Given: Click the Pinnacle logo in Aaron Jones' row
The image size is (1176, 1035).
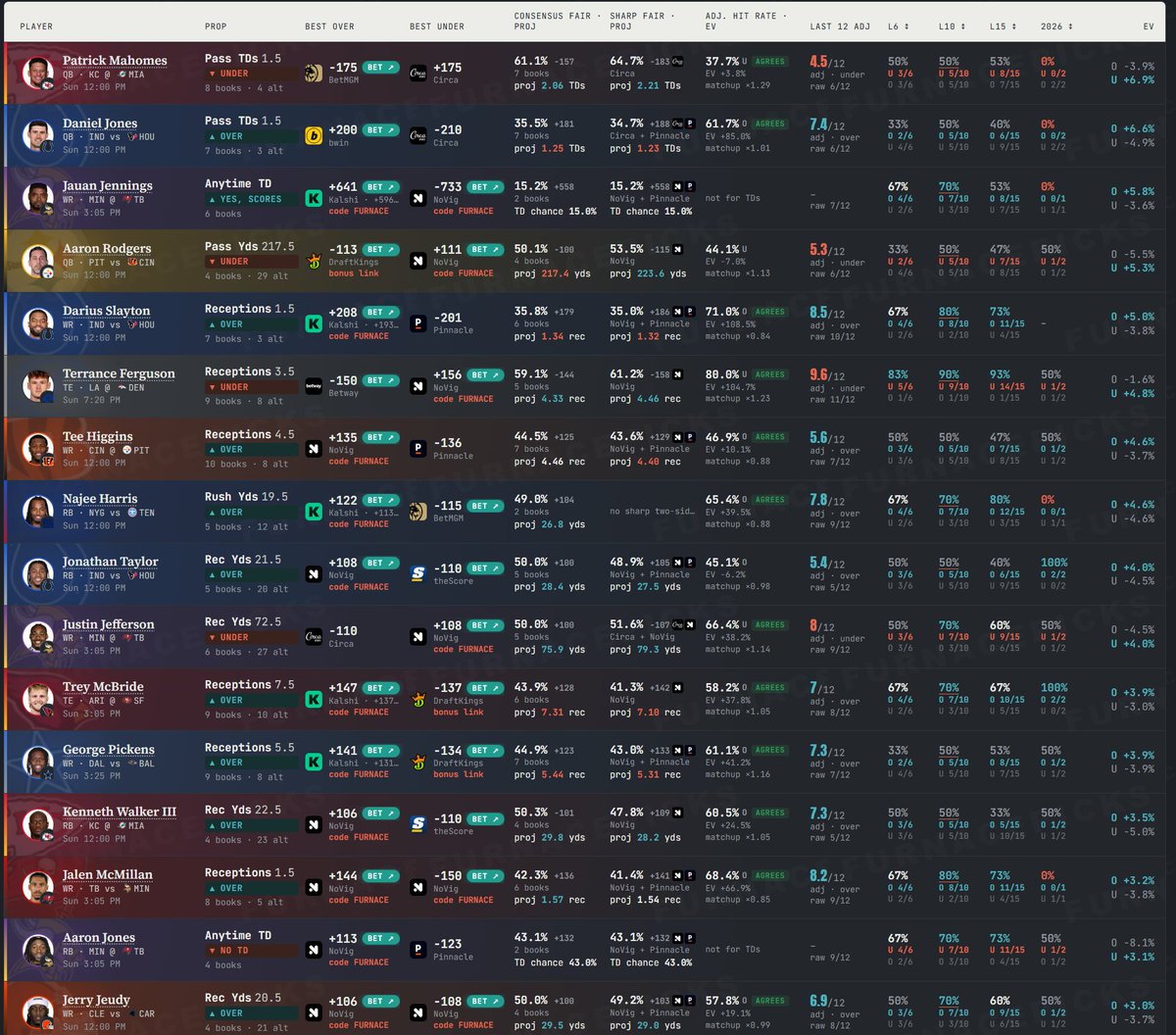Looking at the screenshot, I should [x=418, y=950].
